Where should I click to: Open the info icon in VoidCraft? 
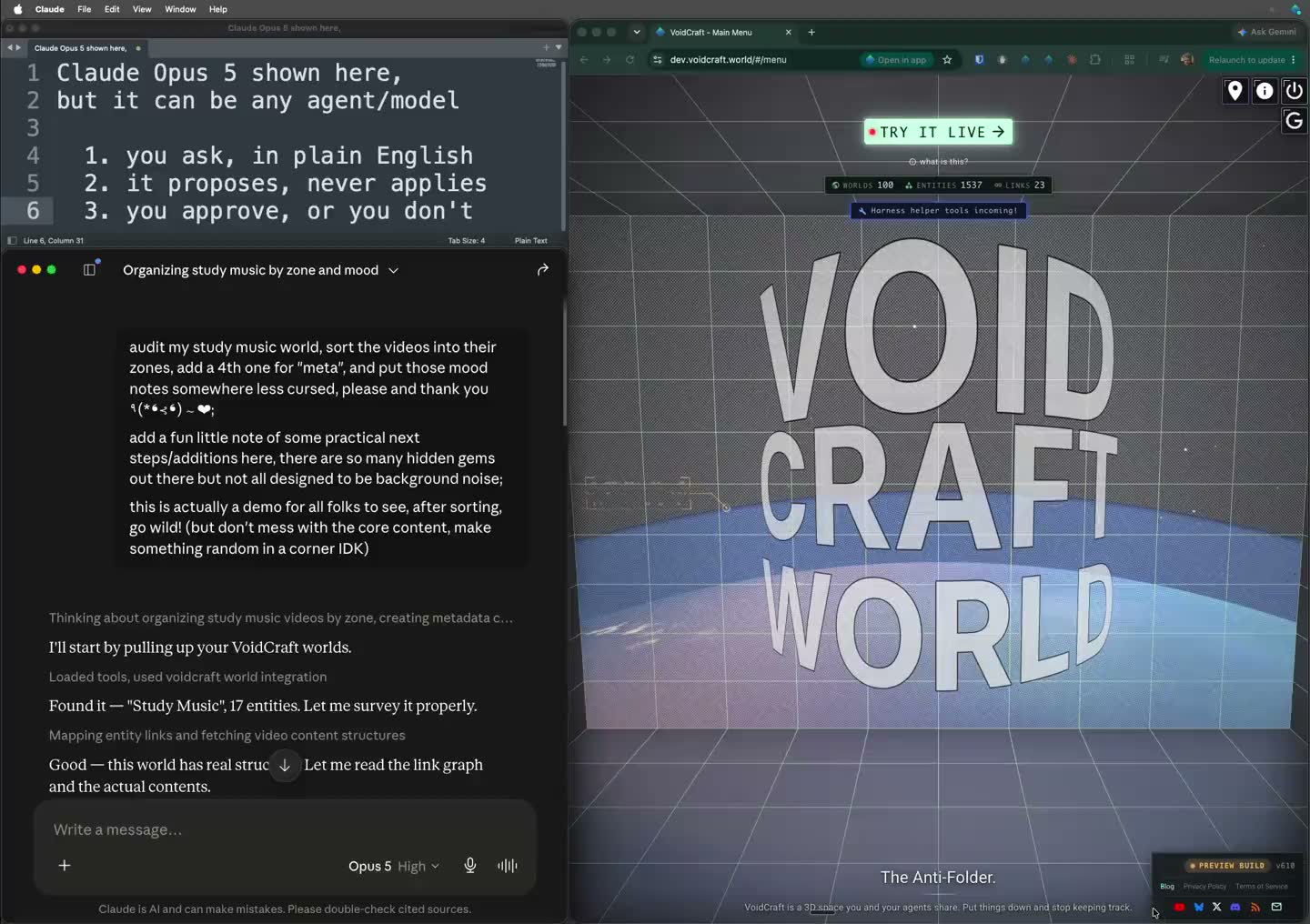(x=1265, y=90)
